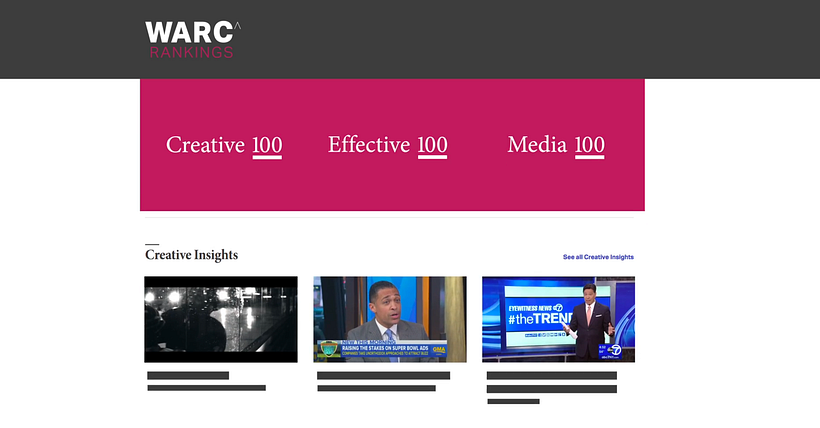Click the WARC Rankings logo
The image size is (820, 428).
coord(193,40)
